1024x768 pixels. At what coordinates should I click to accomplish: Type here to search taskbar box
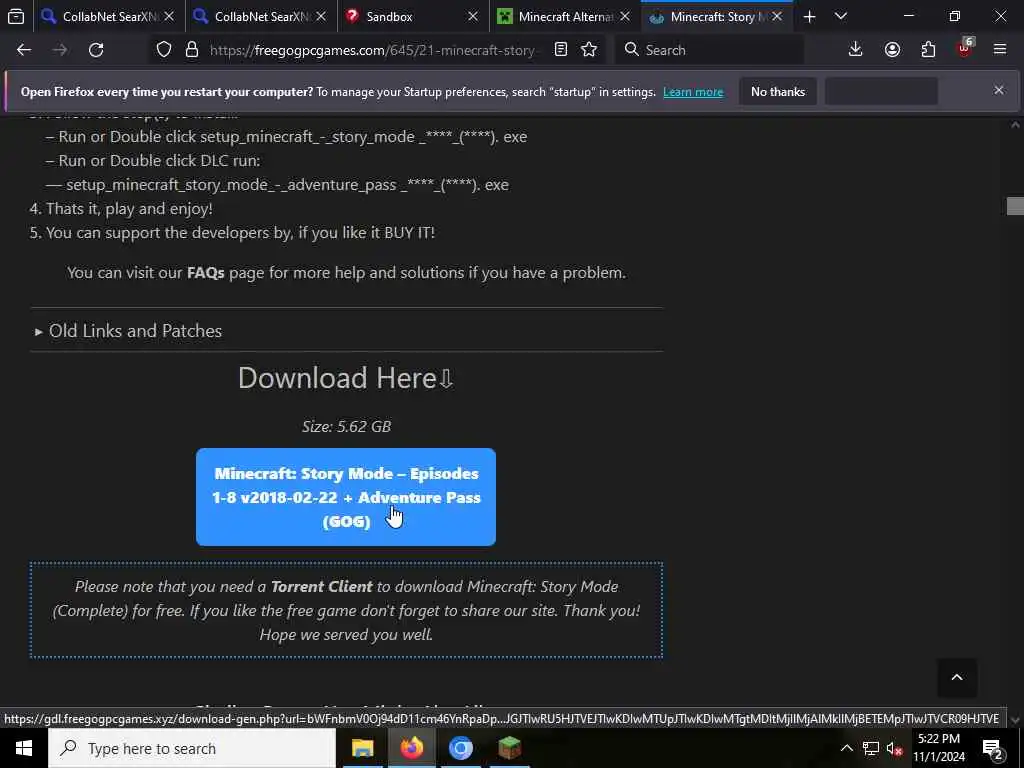pos(192,748)
